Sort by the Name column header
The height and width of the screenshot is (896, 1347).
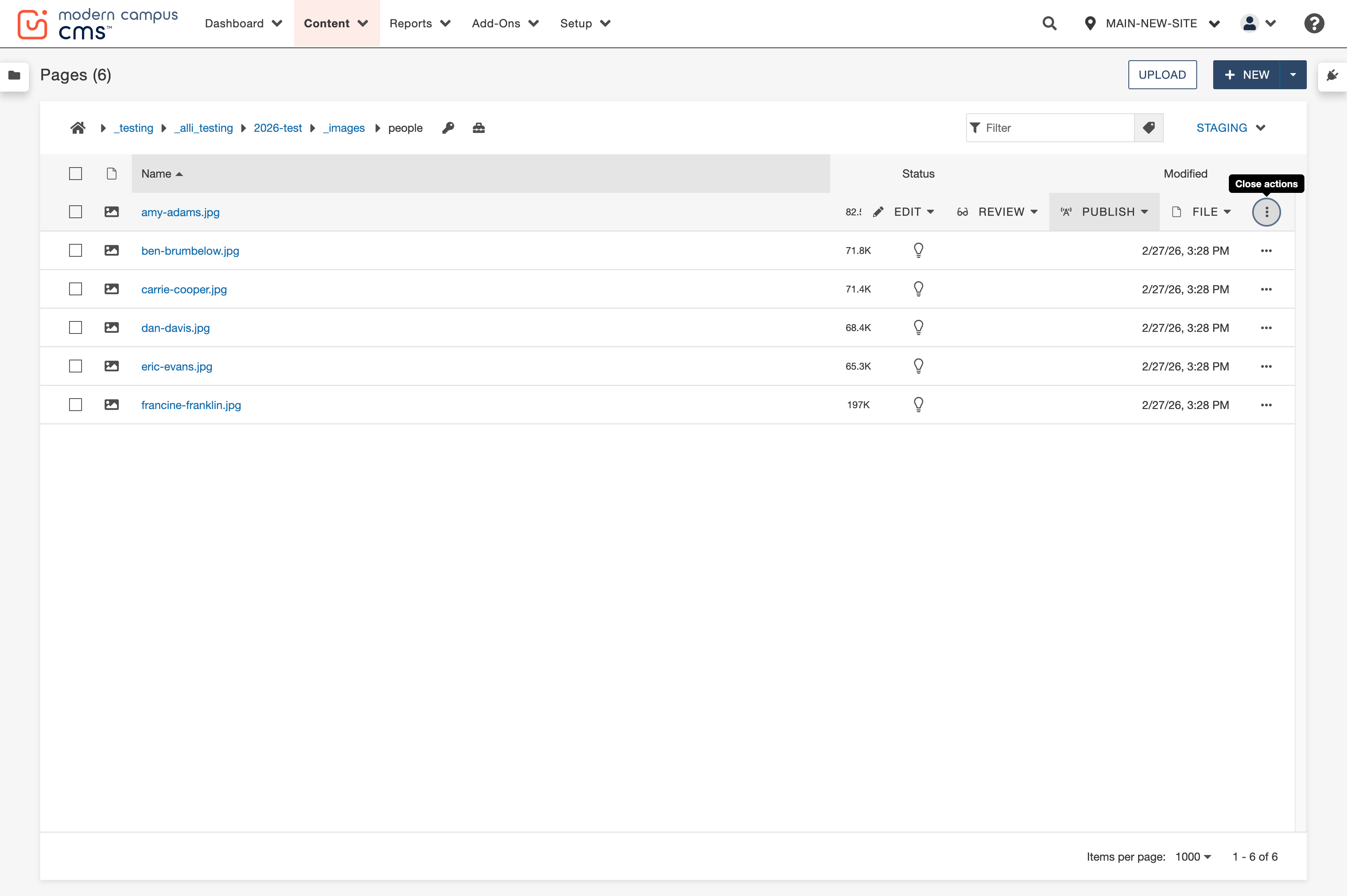point(481,174)
